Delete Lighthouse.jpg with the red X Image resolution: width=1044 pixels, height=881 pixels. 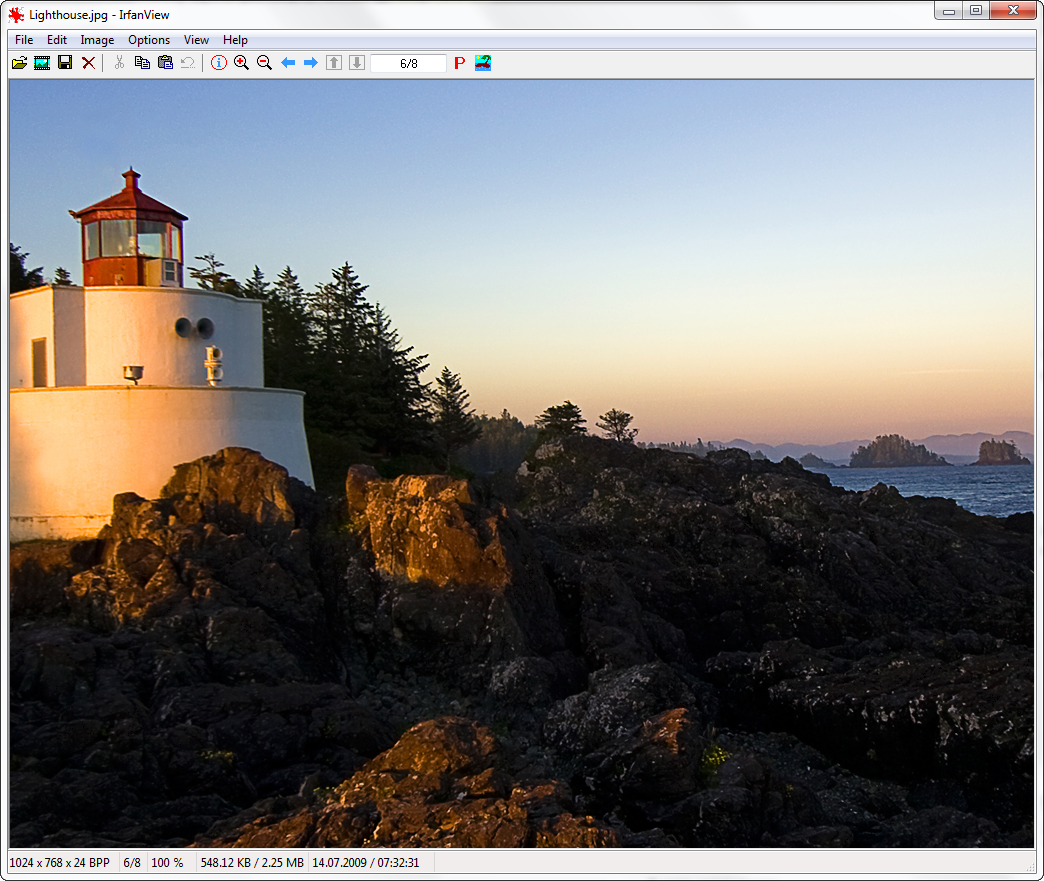click(88, 62)
